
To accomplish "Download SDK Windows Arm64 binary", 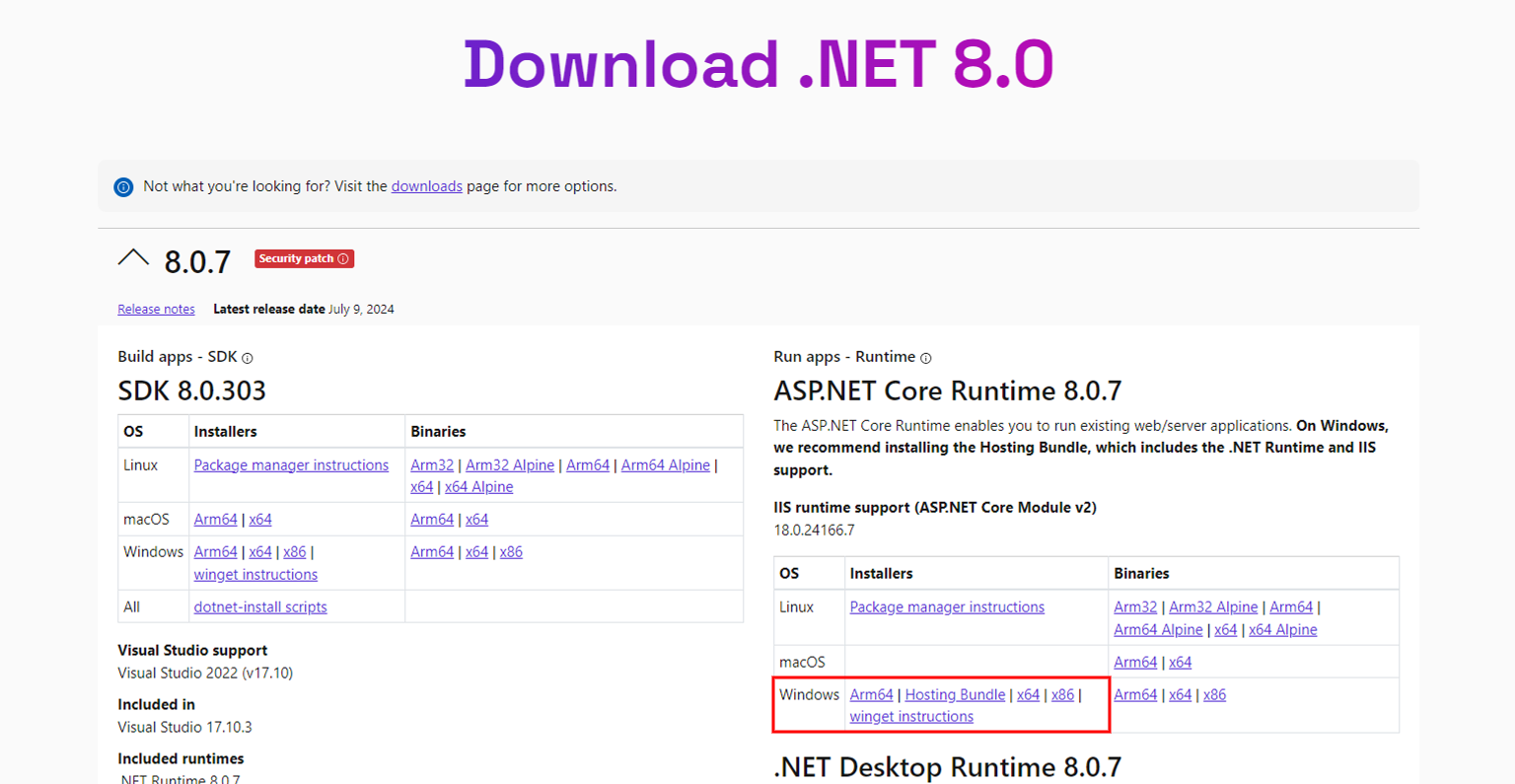I will (x=432, y=552).
